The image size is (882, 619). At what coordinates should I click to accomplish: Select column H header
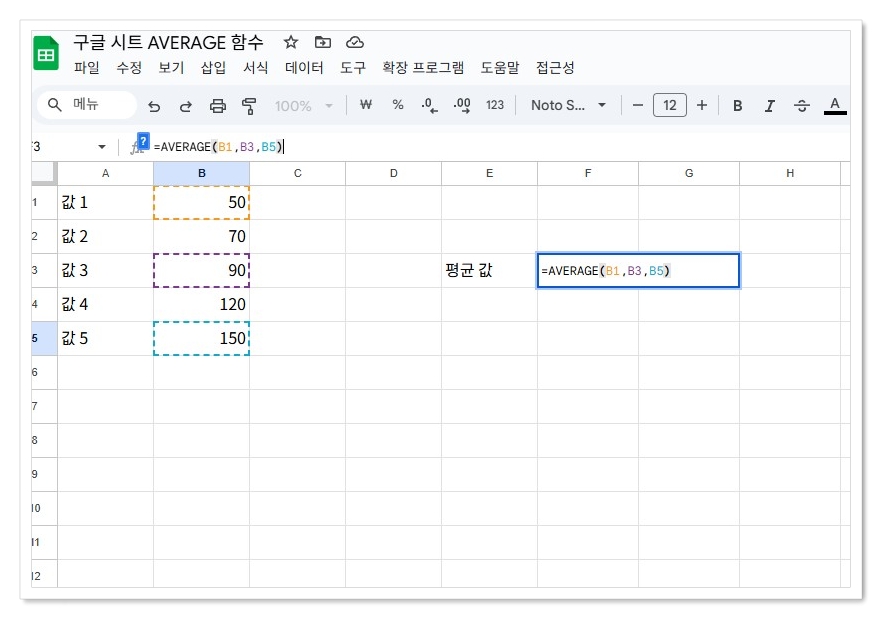[x=790, y=173]
